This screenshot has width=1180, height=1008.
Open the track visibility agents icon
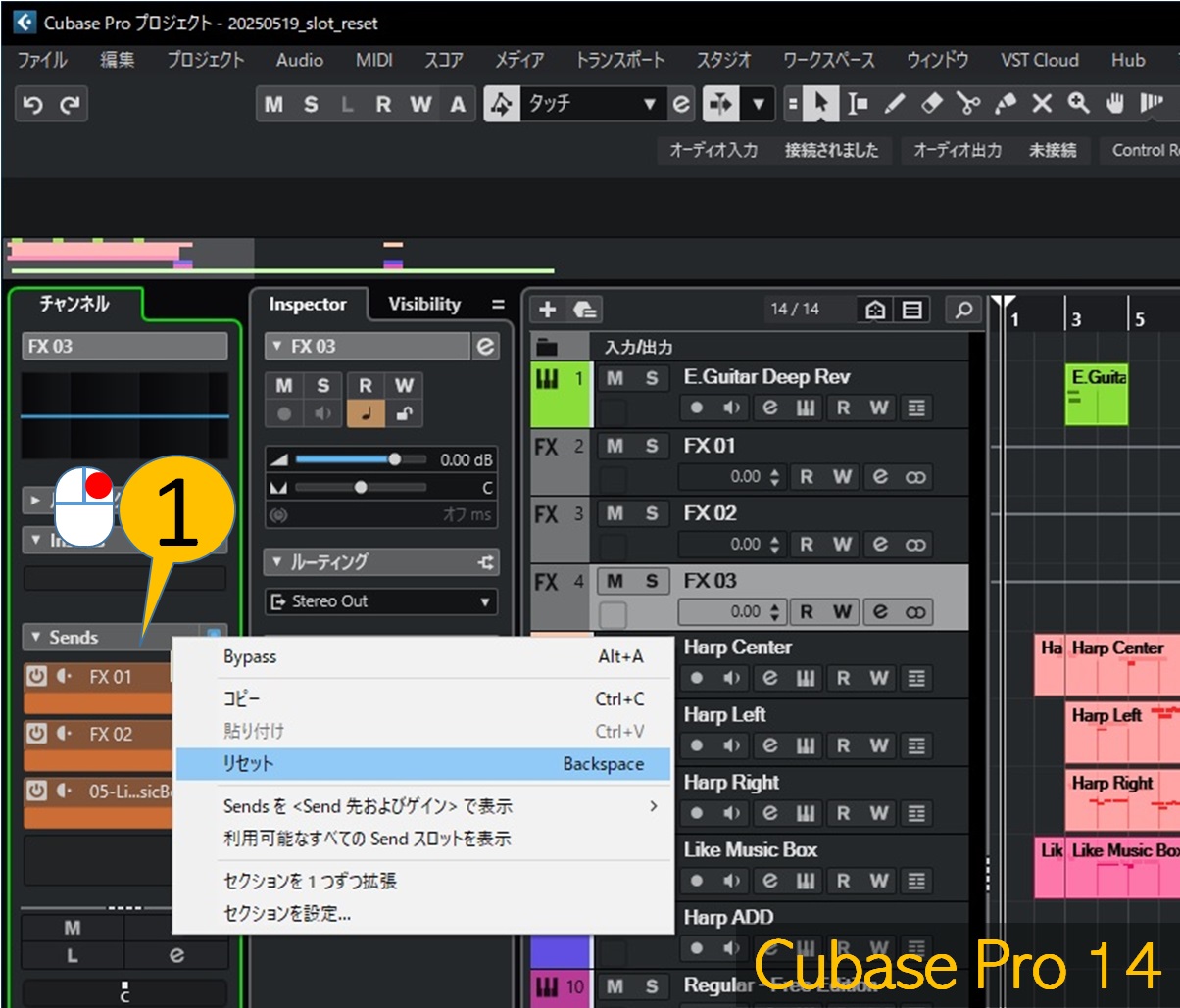[x=876, y=310]
